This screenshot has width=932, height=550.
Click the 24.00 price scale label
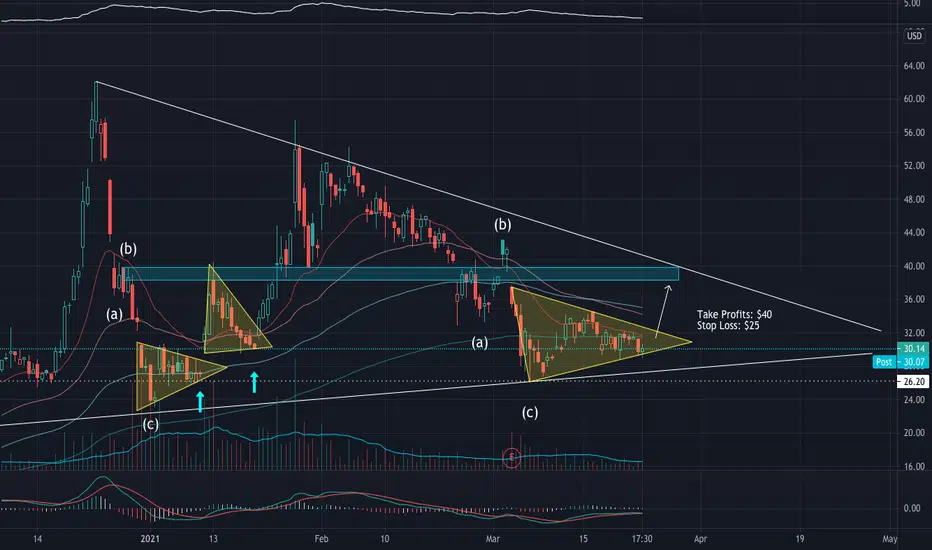(914, 400)
